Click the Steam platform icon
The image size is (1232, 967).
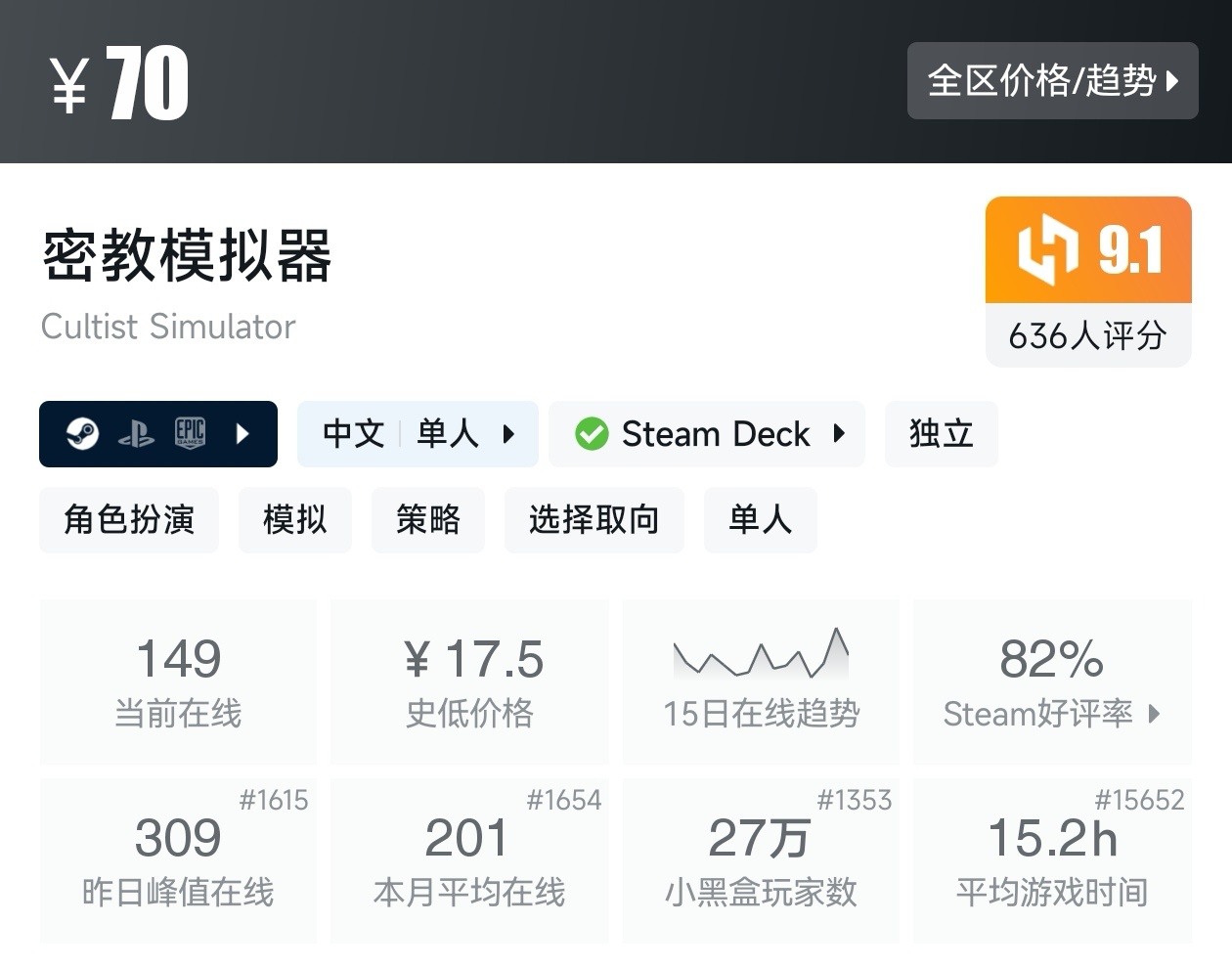click(x=82, y=433)
